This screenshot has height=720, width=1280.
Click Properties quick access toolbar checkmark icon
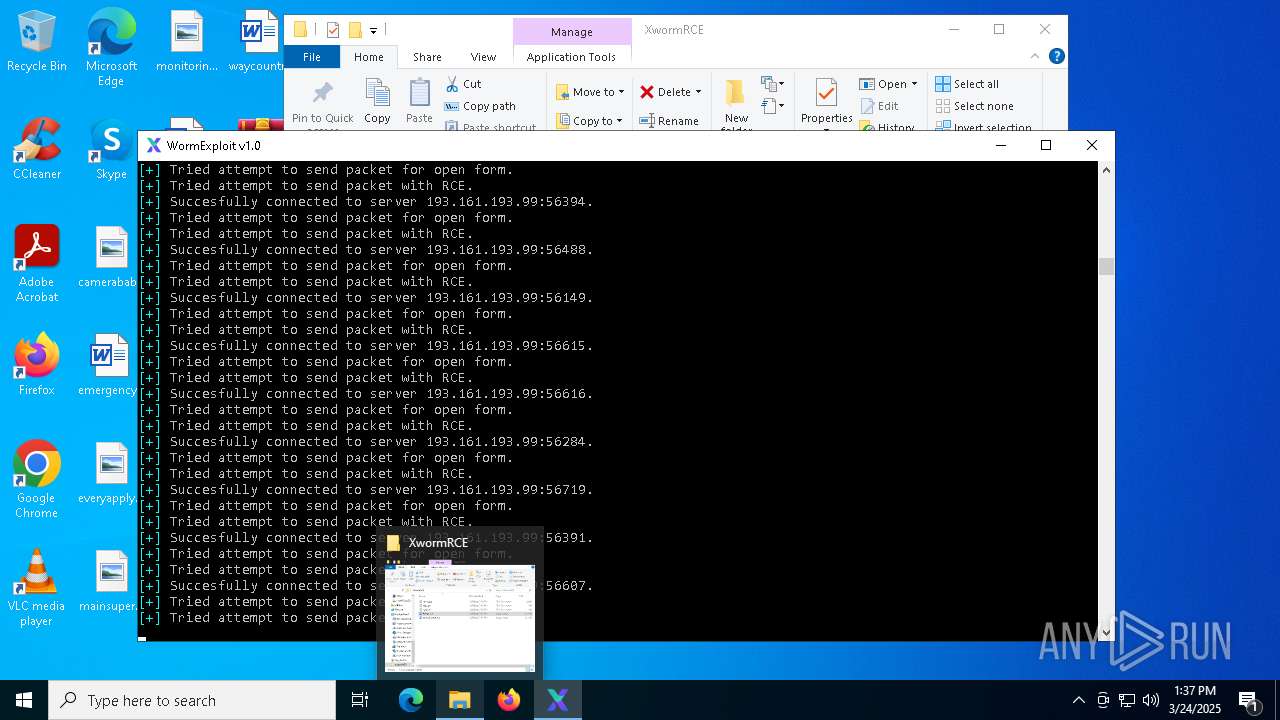coord(333,30)
